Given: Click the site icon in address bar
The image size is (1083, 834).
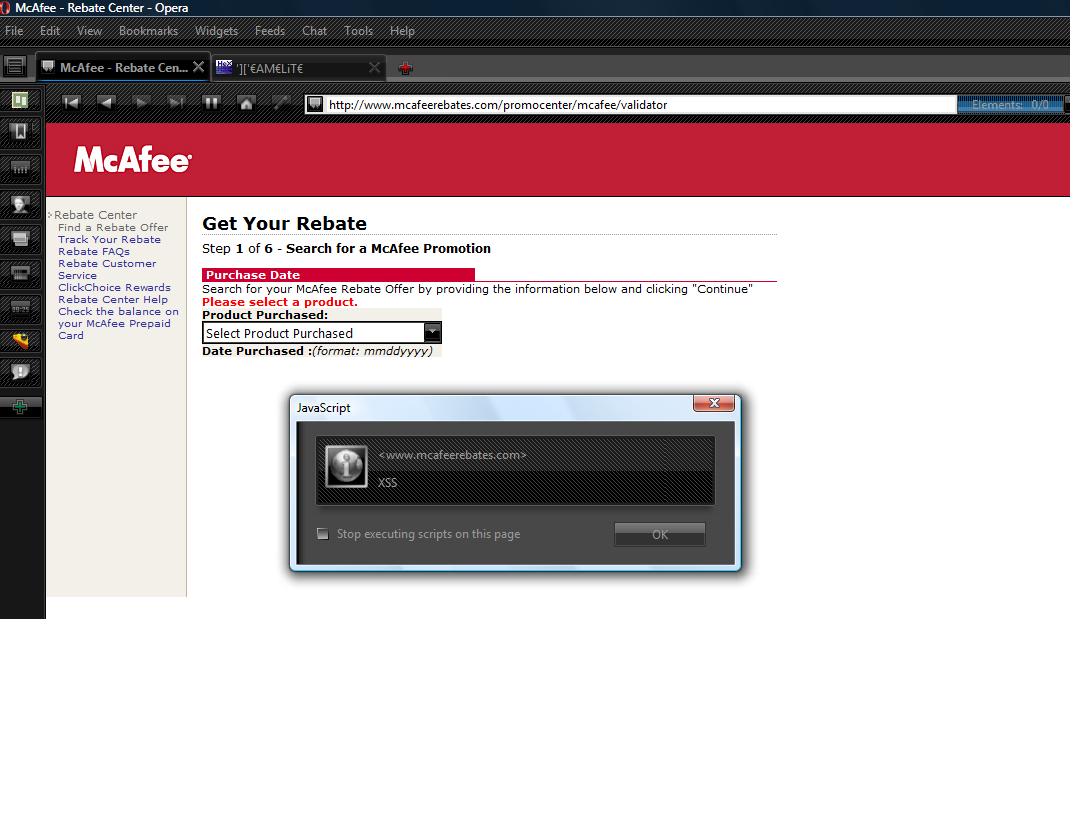Looking at the screenshot, I should (315, 104).
